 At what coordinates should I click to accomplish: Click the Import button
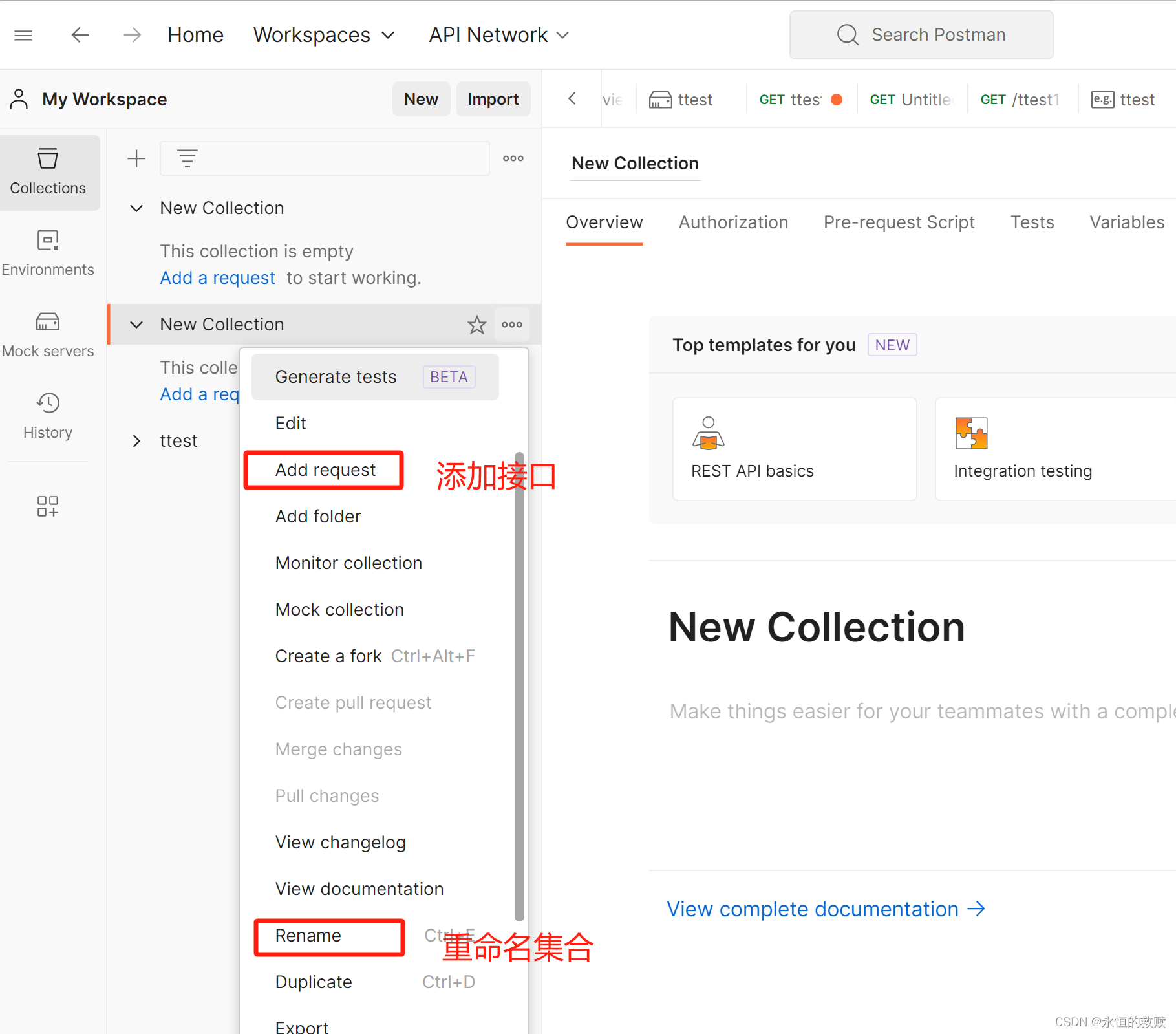[x=493, y=99]
